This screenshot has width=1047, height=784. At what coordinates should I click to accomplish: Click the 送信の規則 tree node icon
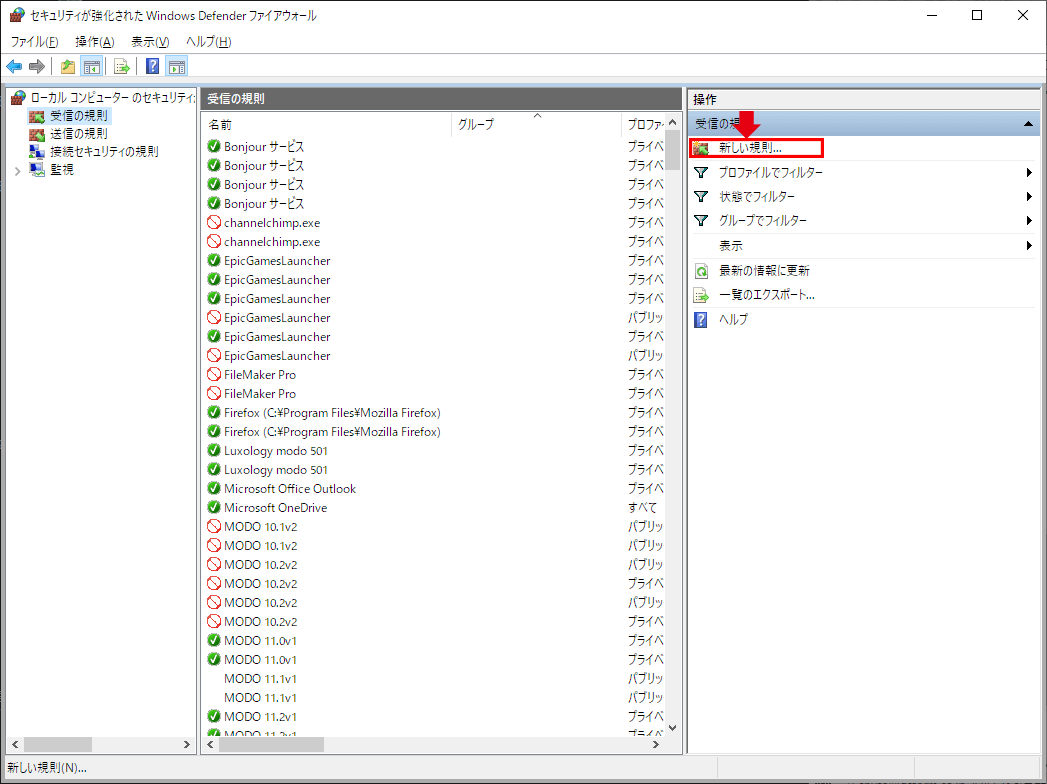click(x=37, y=134)
